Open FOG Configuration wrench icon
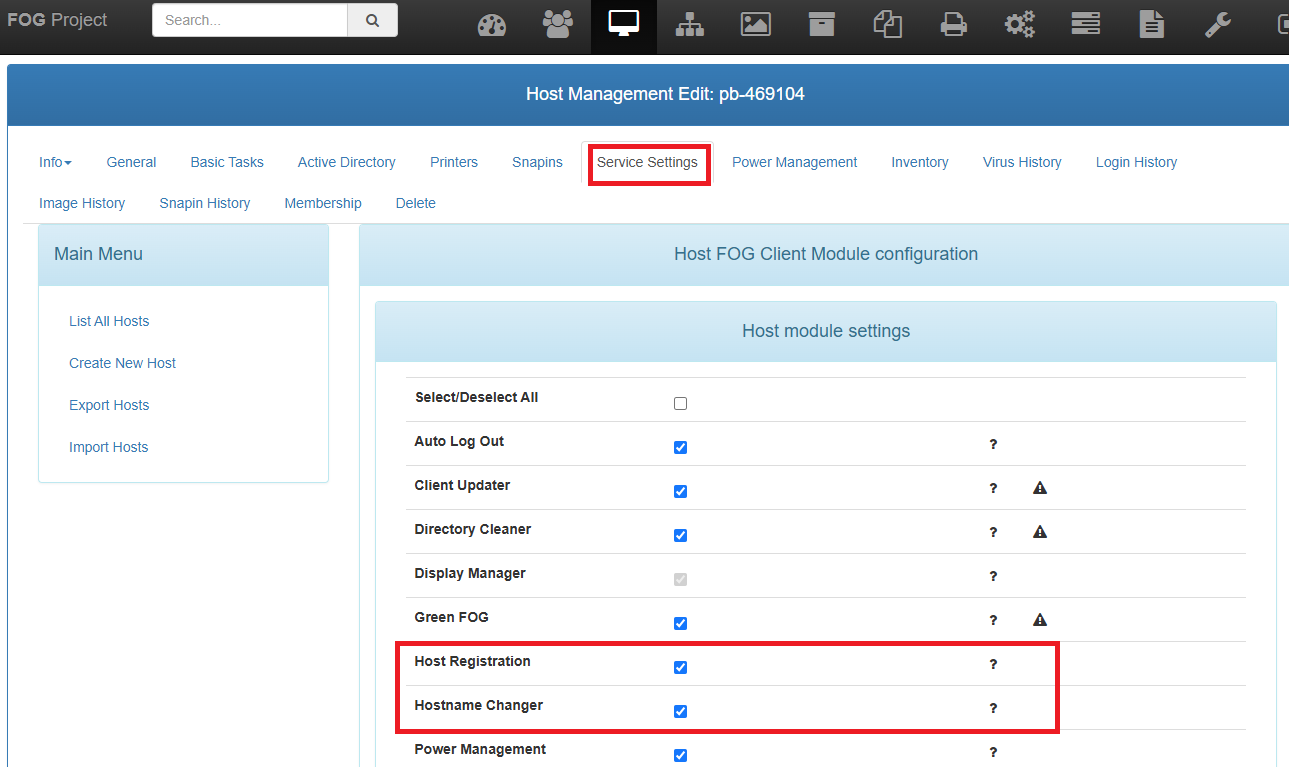Viewport: 1289px width, 767px height. 1218,24
